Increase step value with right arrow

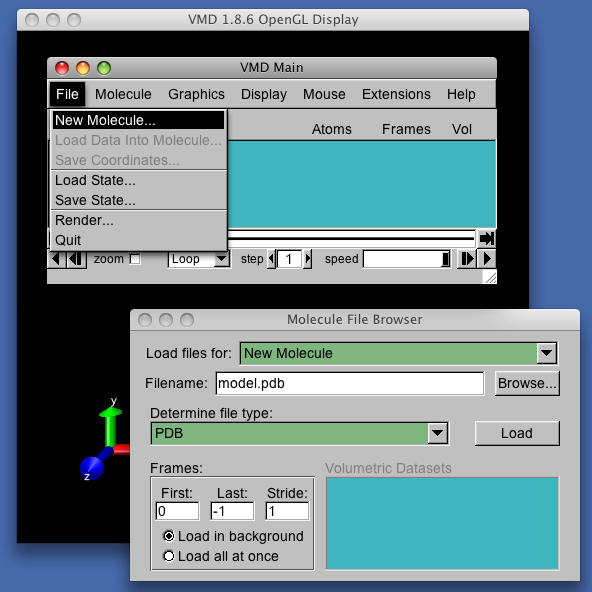[308, 259]
